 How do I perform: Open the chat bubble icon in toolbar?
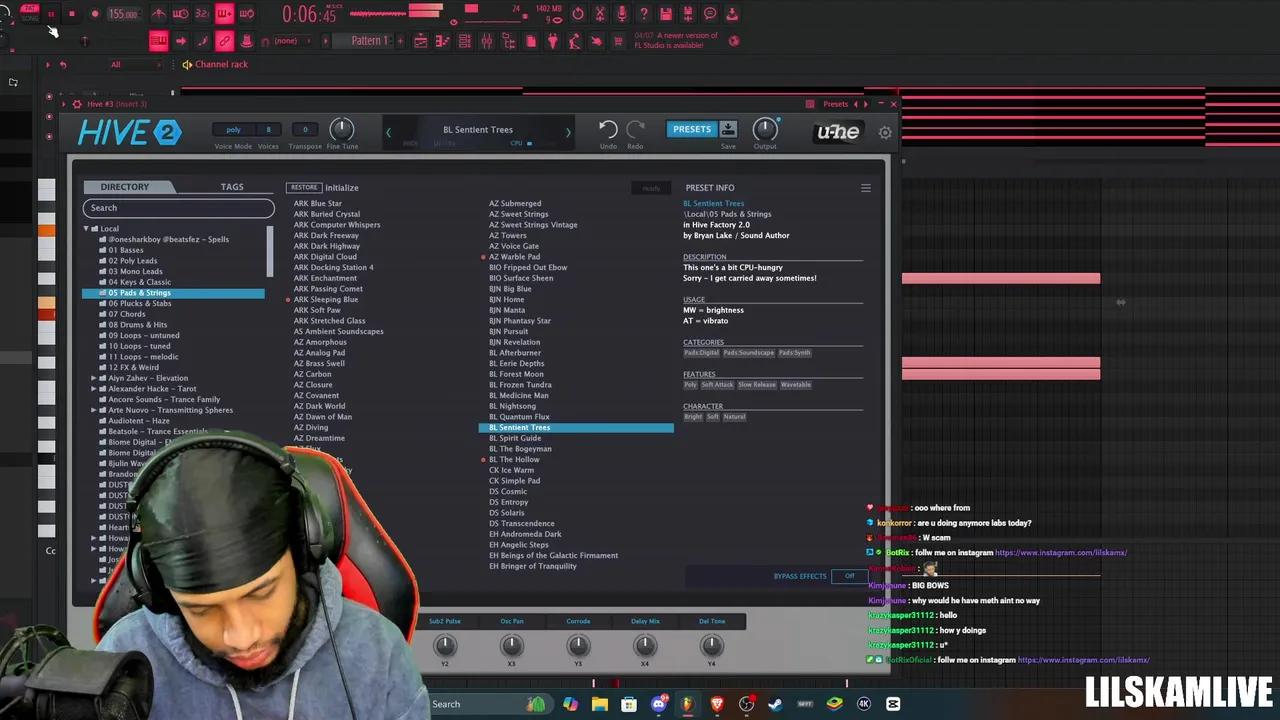[710, 14]
